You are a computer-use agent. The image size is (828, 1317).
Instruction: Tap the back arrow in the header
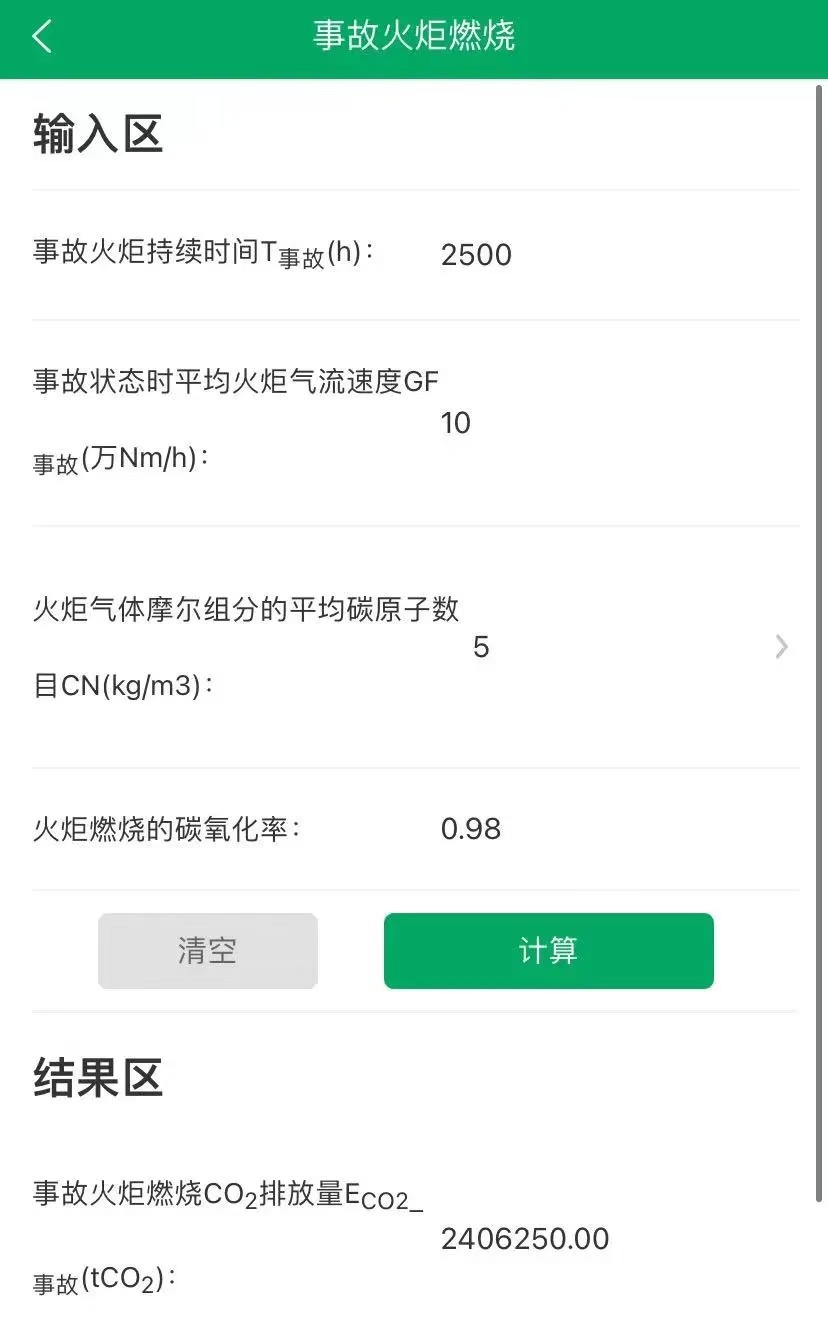coord(41,37)
